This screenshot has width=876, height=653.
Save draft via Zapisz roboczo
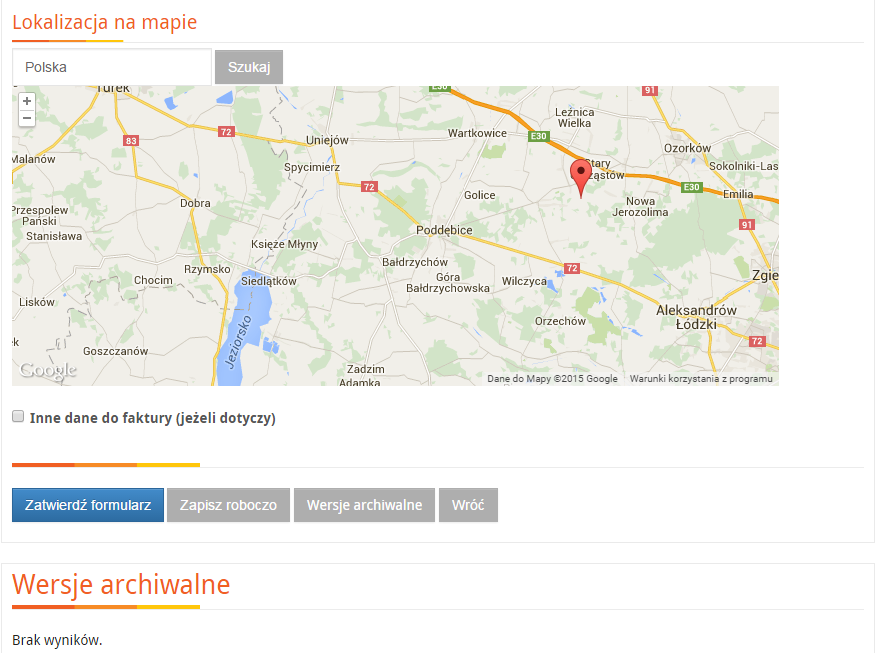(228, 505)
